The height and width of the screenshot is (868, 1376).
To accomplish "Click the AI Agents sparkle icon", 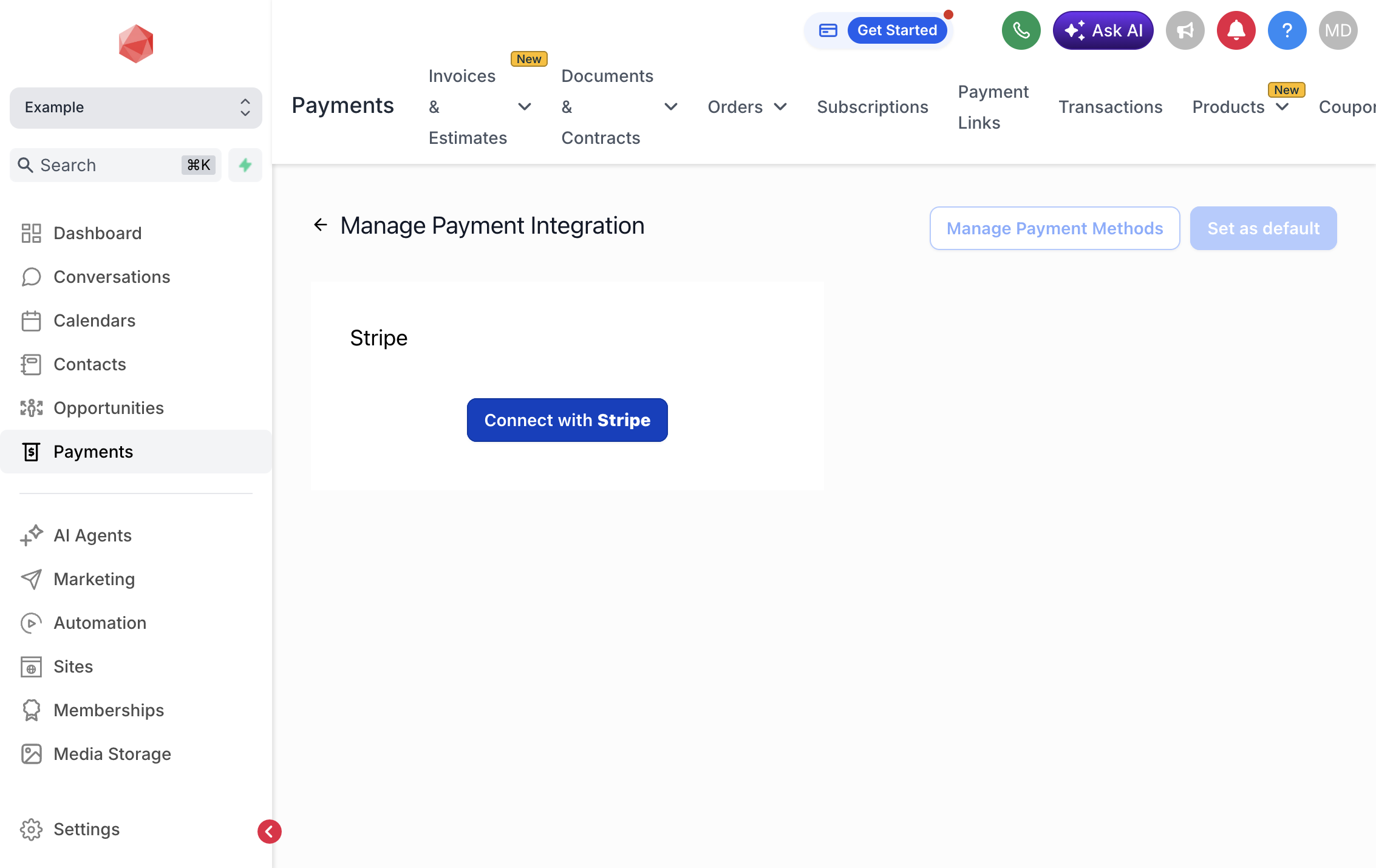I will [31, 535].
